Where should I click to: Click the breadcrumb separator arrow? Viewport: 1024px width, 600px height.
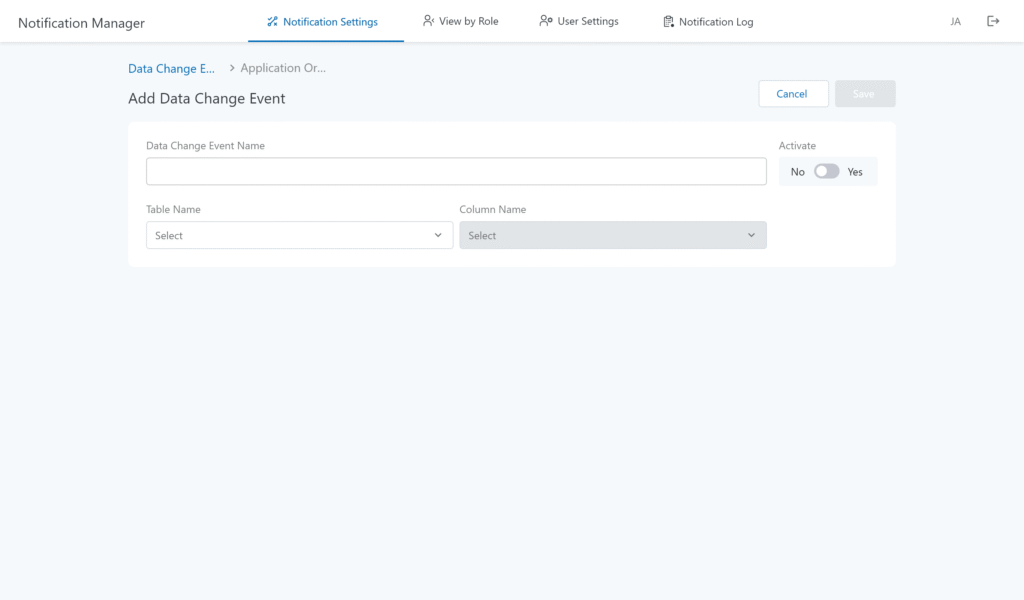(x=232, y=68)
